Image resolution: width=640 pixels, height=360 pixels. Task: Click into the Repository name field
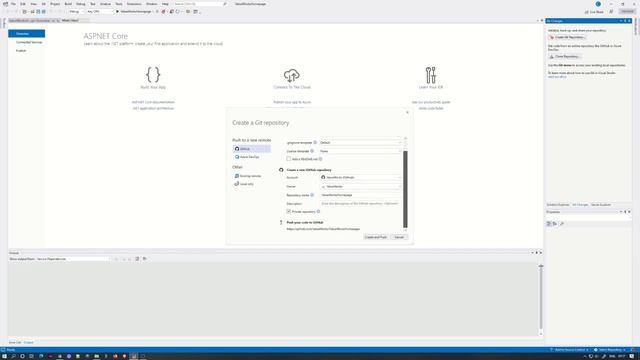[x=360, y=195]
